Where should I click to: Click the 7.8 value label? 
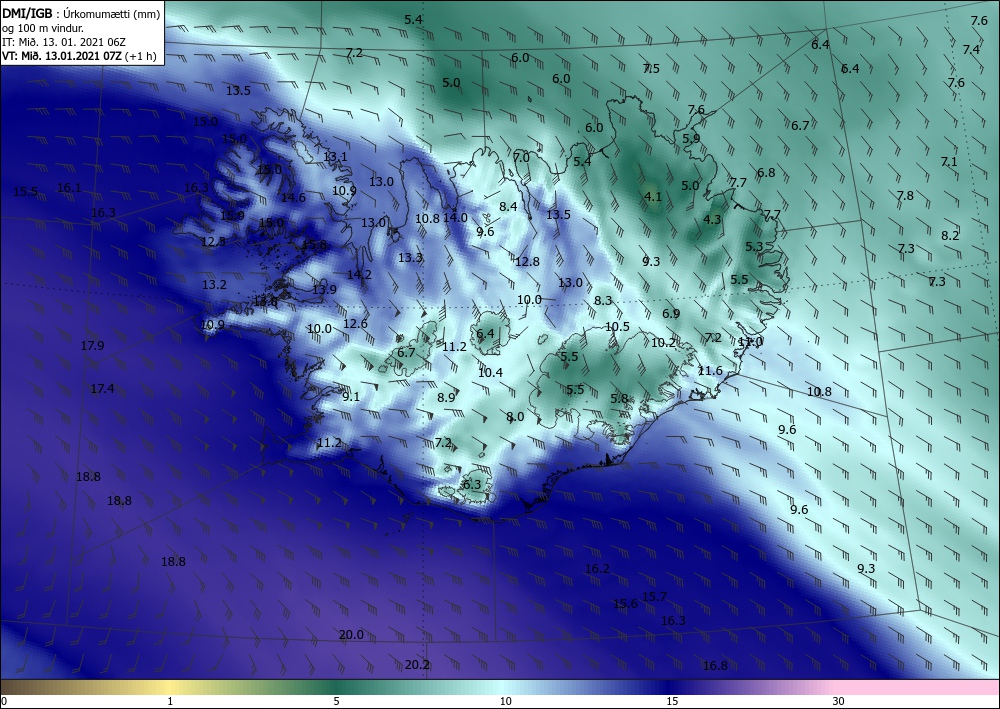click(x=905, y=196)
